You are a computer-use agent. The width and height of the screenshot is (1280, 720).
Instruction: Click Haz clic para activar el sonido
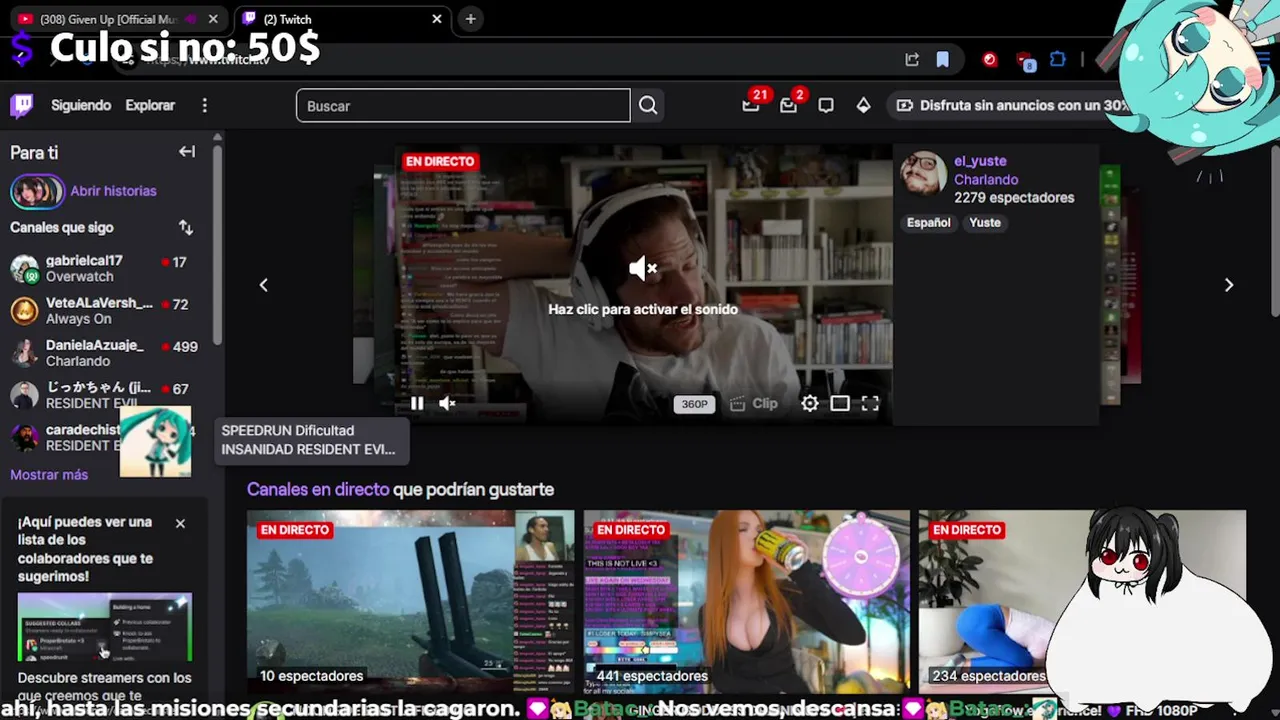point(643,309)
